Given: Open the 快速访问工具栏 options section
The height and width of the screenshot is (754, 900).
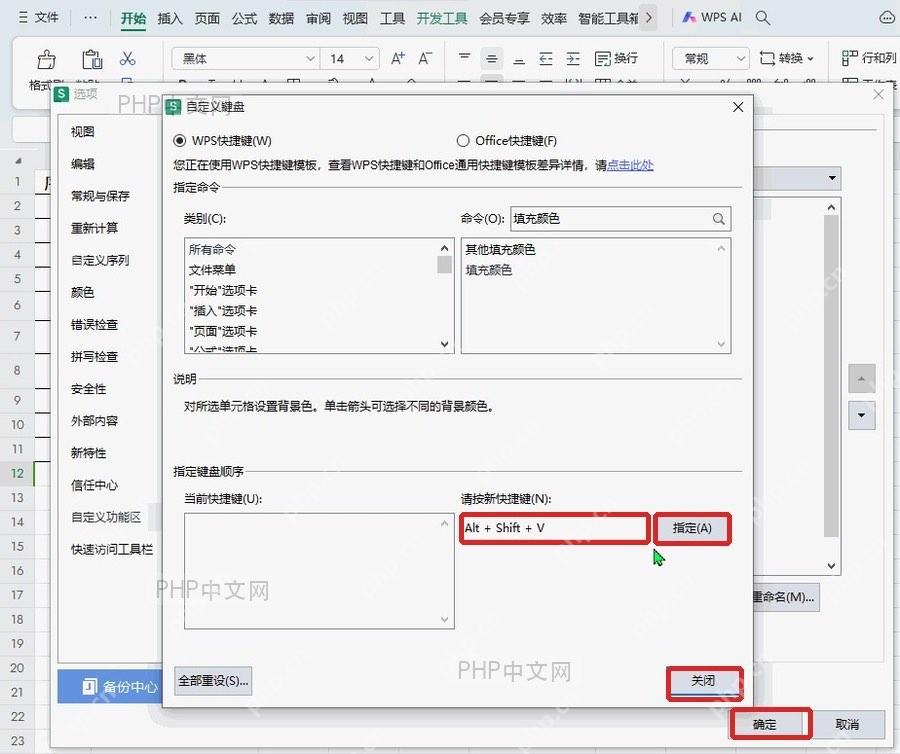Looking at the screenshot, I should [x=112, y=550].
